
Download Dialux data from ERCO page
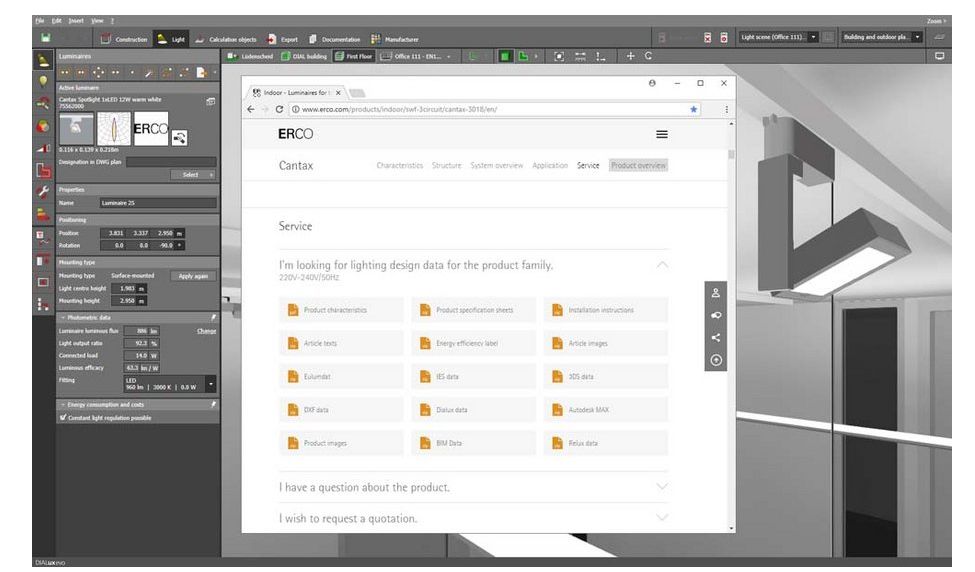coord(473,410)
